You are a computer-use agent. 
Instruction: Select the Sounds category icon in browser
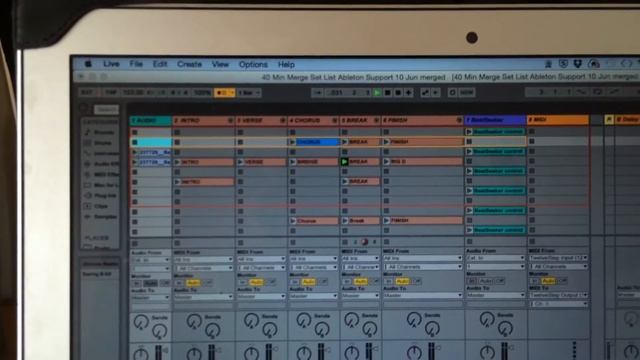click(87, 132)
